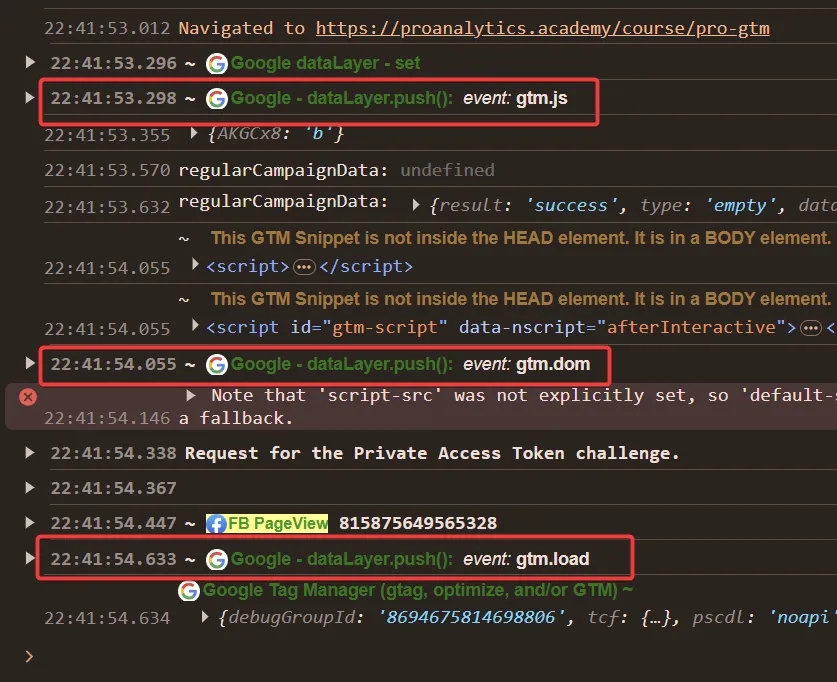Image resolution: width=837 pixels, height=682 pixels.
Task: Expand the regularCampaignData result object
Action: pyautogui.click(x=416, y=205)
